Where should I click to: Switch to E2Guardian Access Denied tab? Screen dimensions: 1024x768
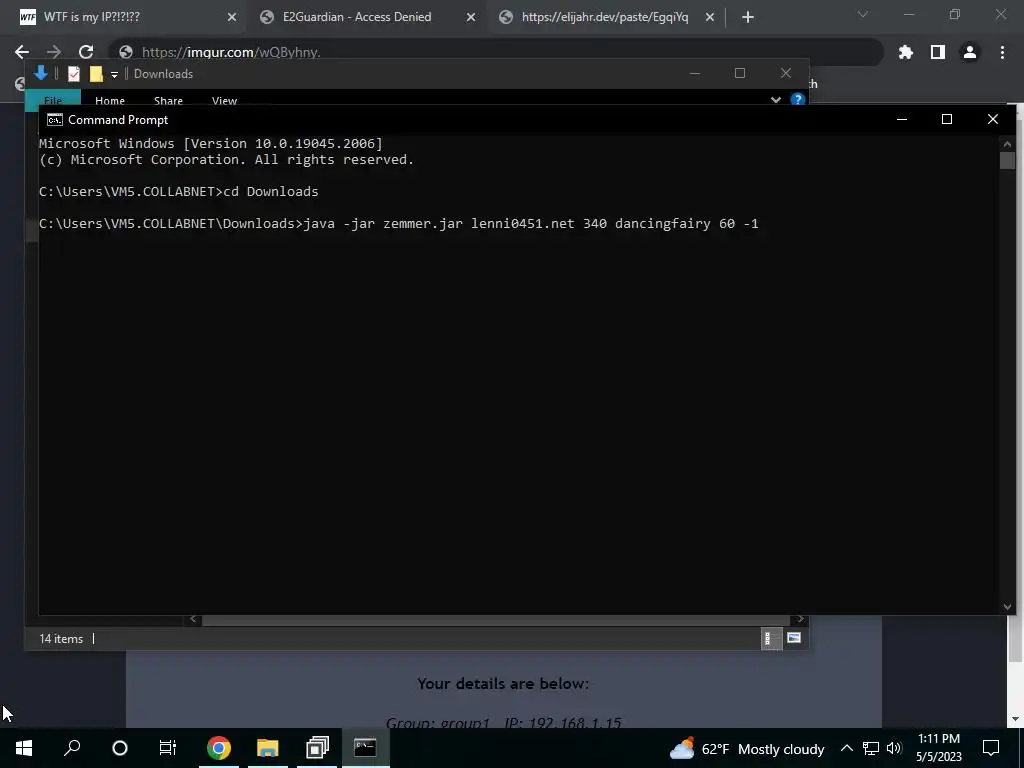[366, 17]
